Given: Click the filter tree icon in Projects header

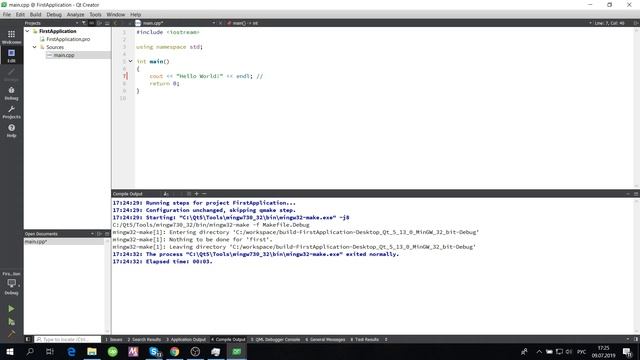Looking at the screenshot, I should click(x=84, y=23).
